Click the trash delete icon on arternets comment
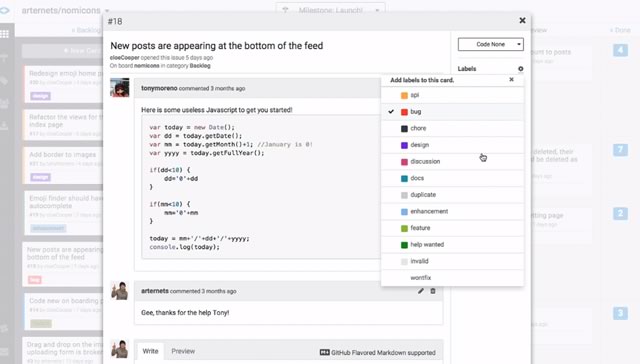This screenshot has height=364, width=640. tap(433, 291)
